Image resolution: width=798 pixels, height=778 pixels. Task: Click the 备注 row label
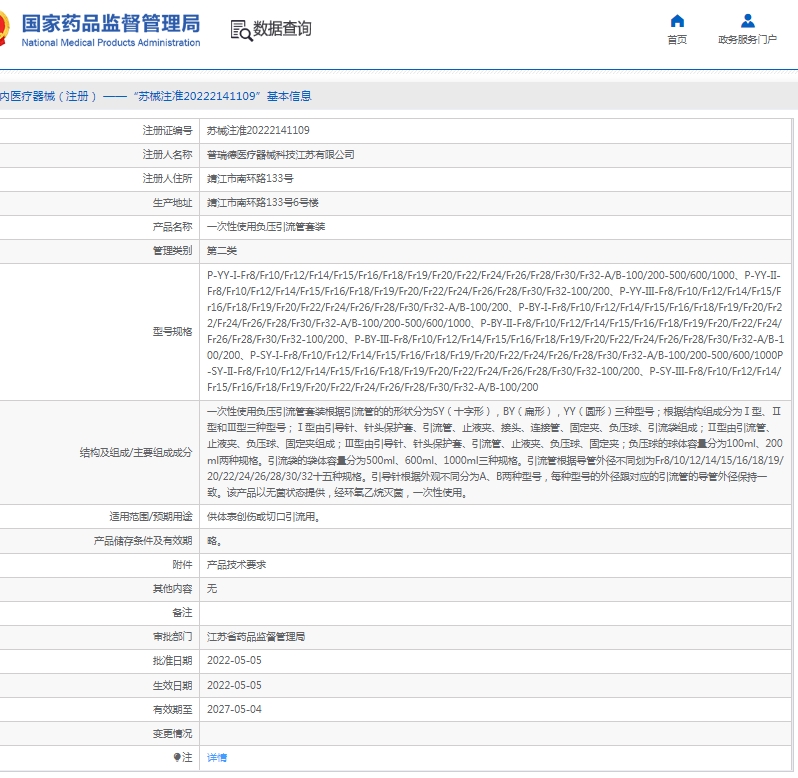click(x=182, y=613)
